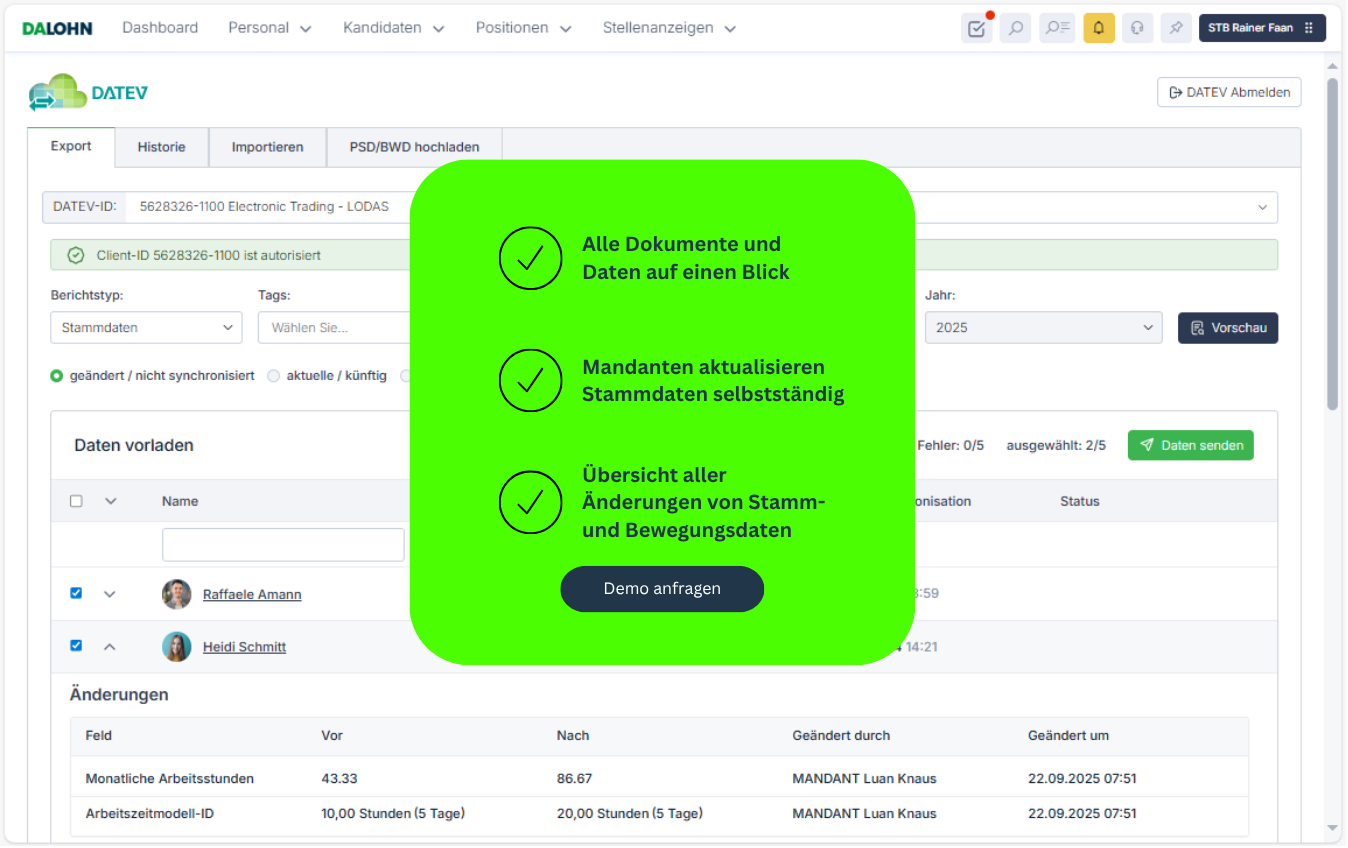This screenshot has height=848, width=1348.
Task: Click the vertical page scrollbar
Action: pos(1332,240)
